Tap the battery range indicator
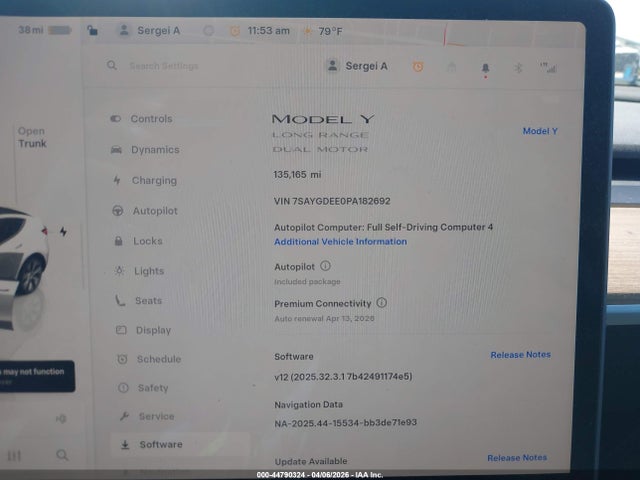Viewport: 640px width, 480px height. (45, 30)
